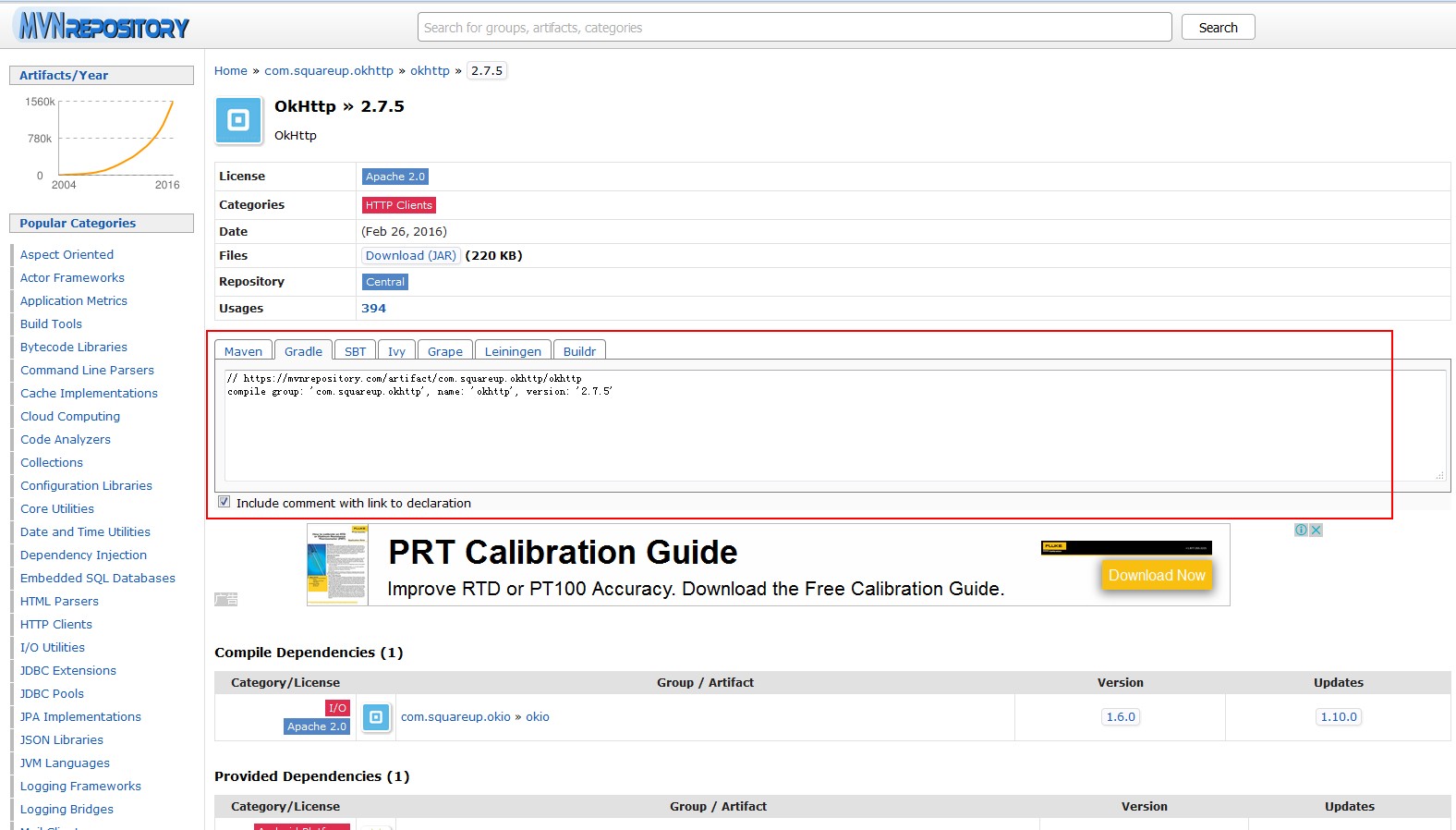This screenshot has height=830, width=1456.
Task: Open Application Metrics category
Action: coord(74,301)
